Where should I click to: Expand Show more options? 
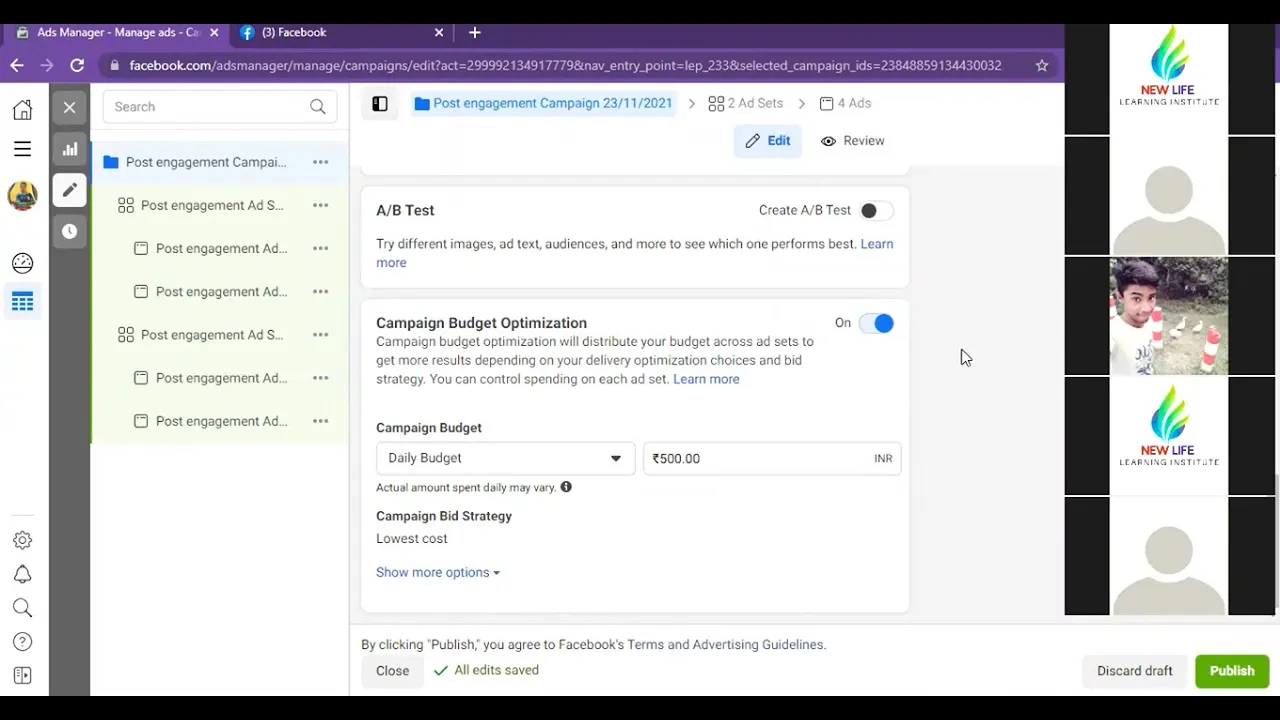(x=438, y=572)
